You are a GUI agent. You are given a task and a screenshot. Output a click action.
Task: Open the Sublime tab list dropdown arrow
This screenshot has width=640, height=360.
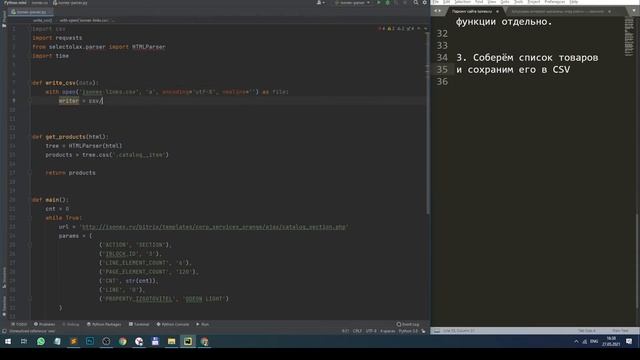point(633,11)
